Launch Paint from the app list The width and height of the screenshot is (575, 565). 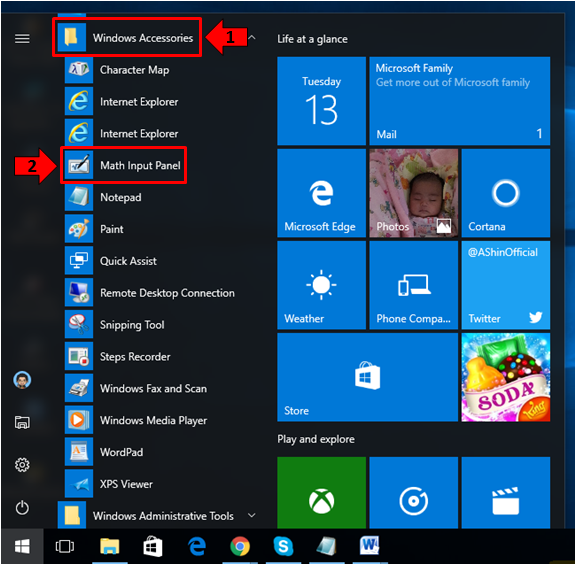(x=158, y=229)
